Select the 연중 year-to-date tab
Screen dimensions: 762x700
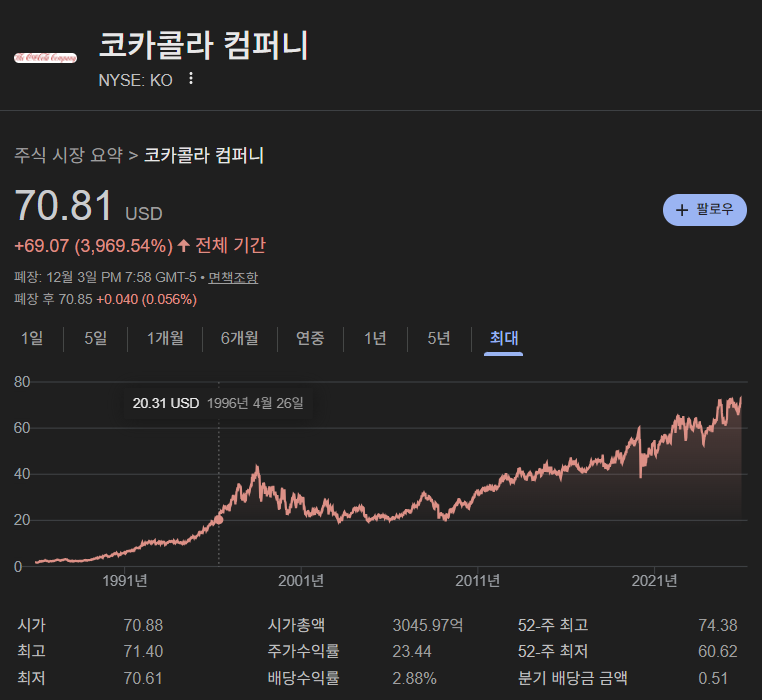pos(310,338)
